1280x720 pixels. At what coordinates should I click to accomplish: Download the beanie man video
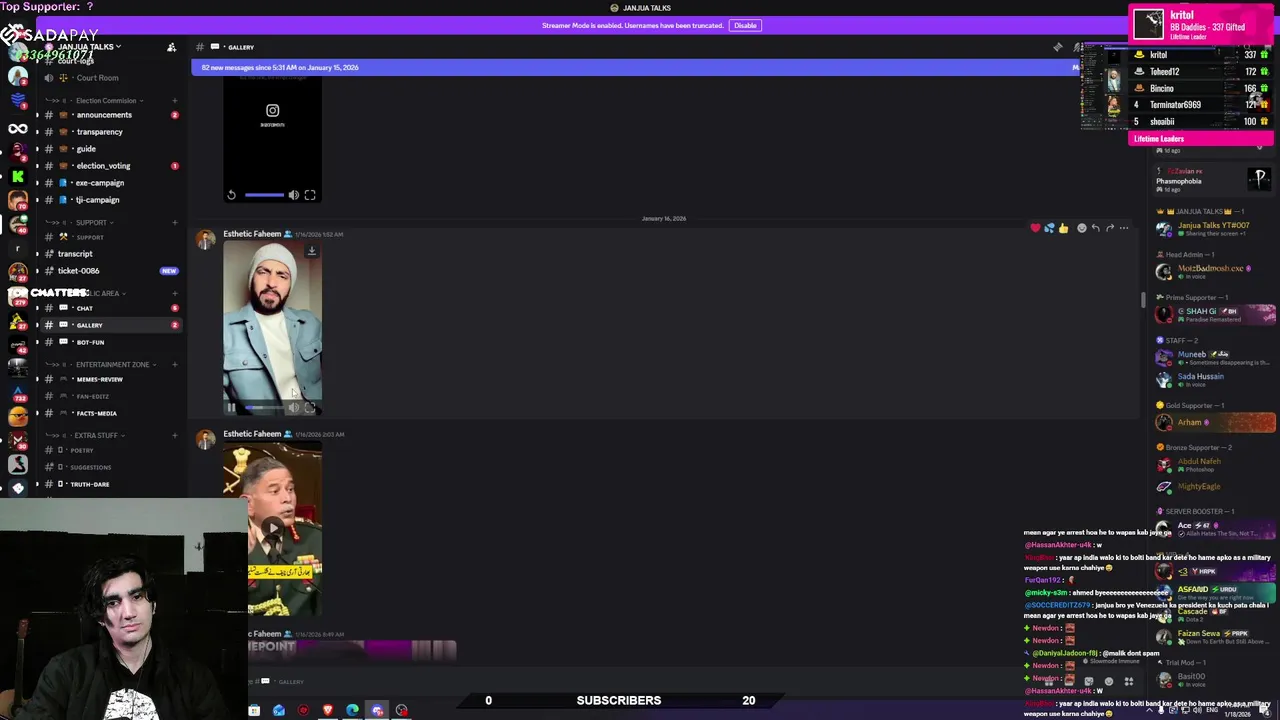[x=311, y=251]
